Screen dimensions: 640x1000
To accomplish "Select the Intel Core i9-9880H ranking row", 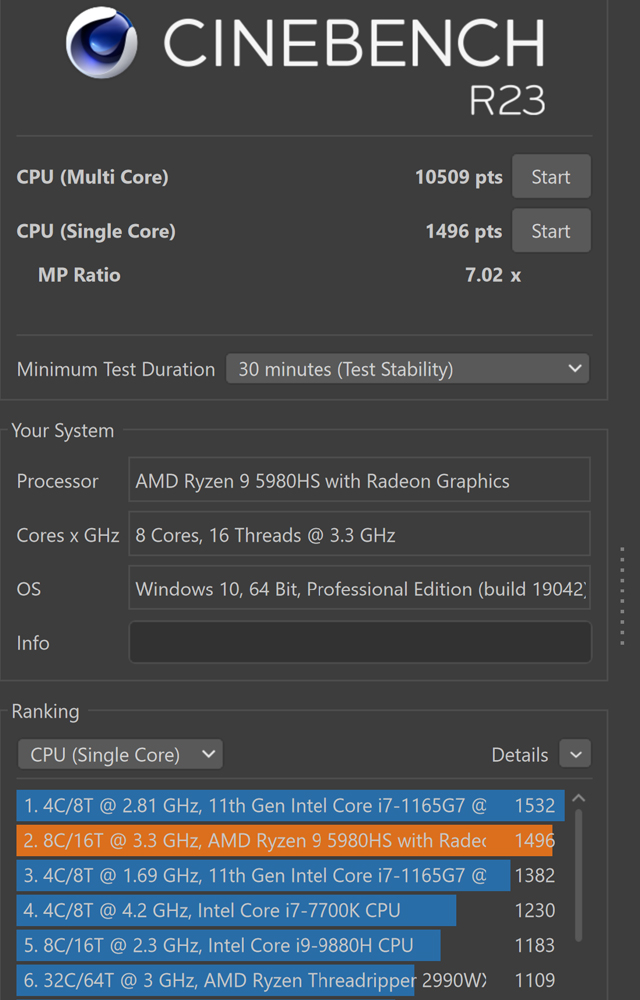I will click(x=228, y=945).
